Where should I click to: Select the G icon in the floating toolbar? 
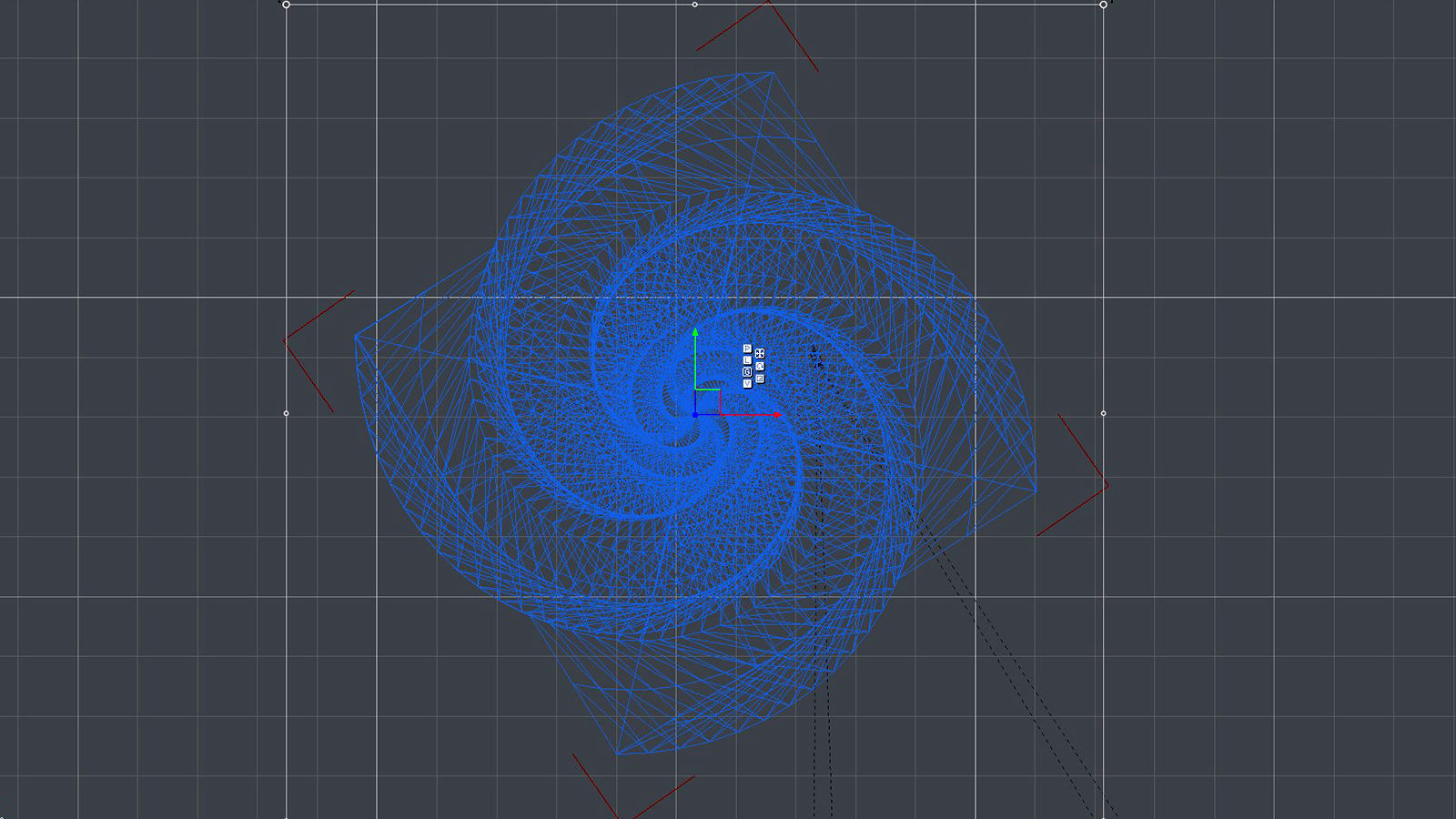click(747, 371)
